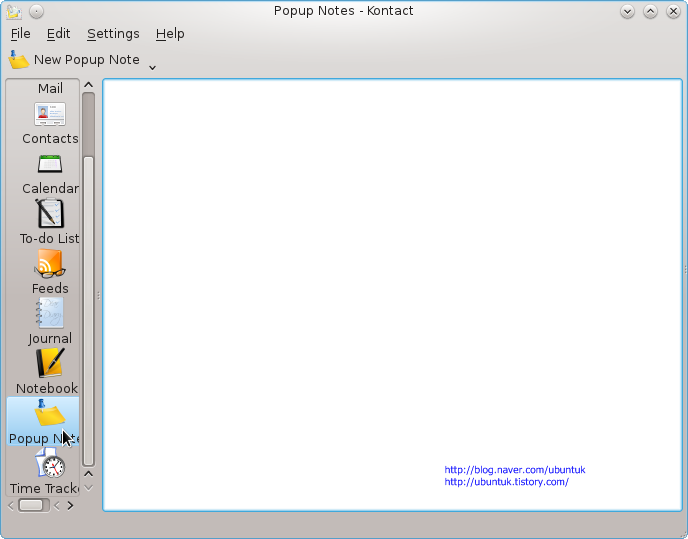Maximize the Kontact window

coord(650,11)
